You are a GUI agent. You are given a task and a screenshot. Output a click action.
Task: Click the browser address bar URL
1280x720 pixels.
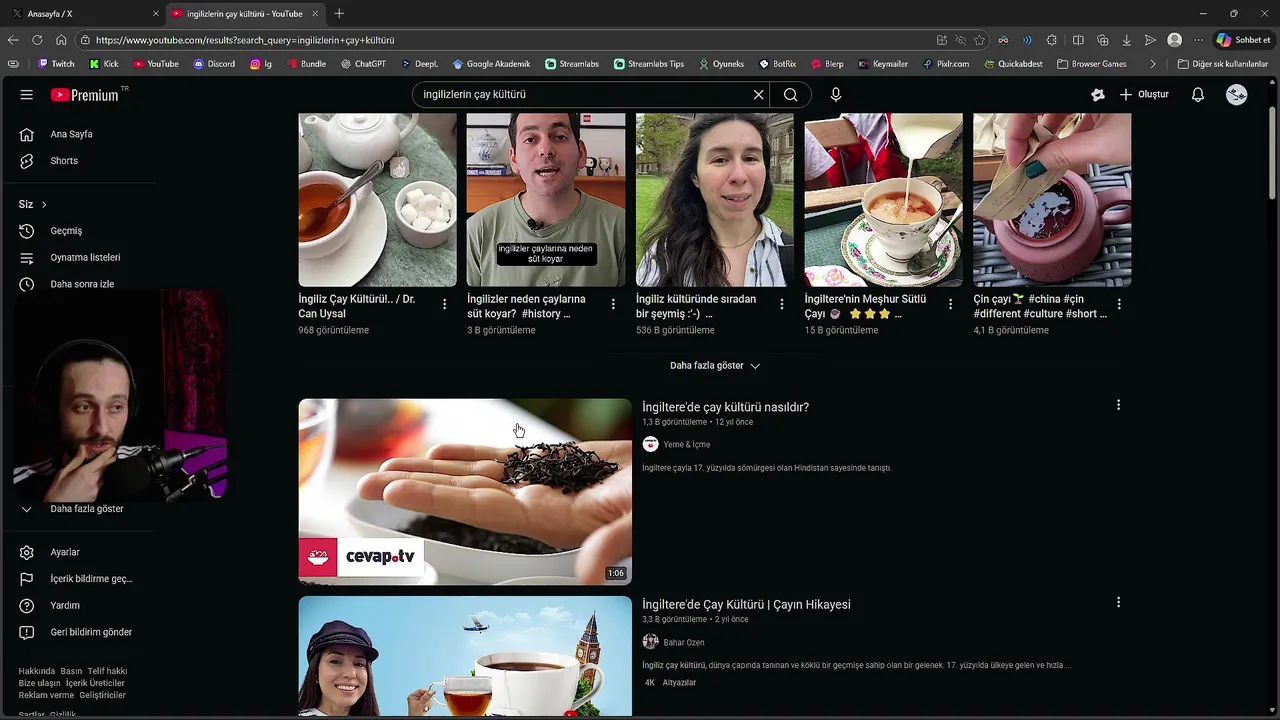pyautogui.click(x=245, y=40)
